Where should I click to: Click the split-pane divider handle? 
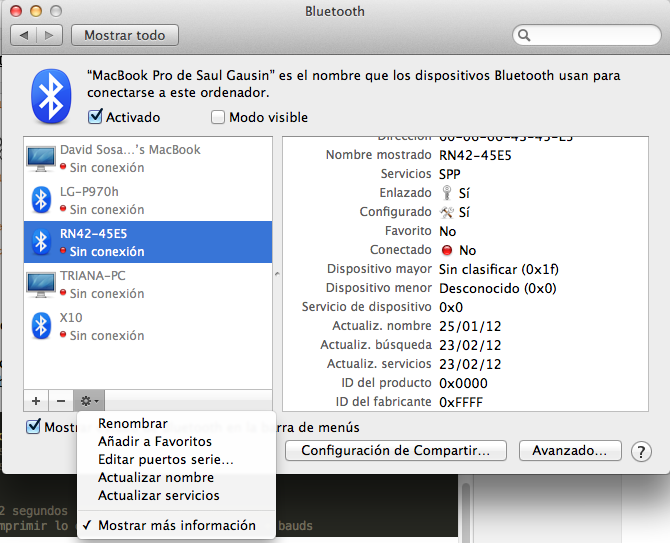tap(277, 273)
